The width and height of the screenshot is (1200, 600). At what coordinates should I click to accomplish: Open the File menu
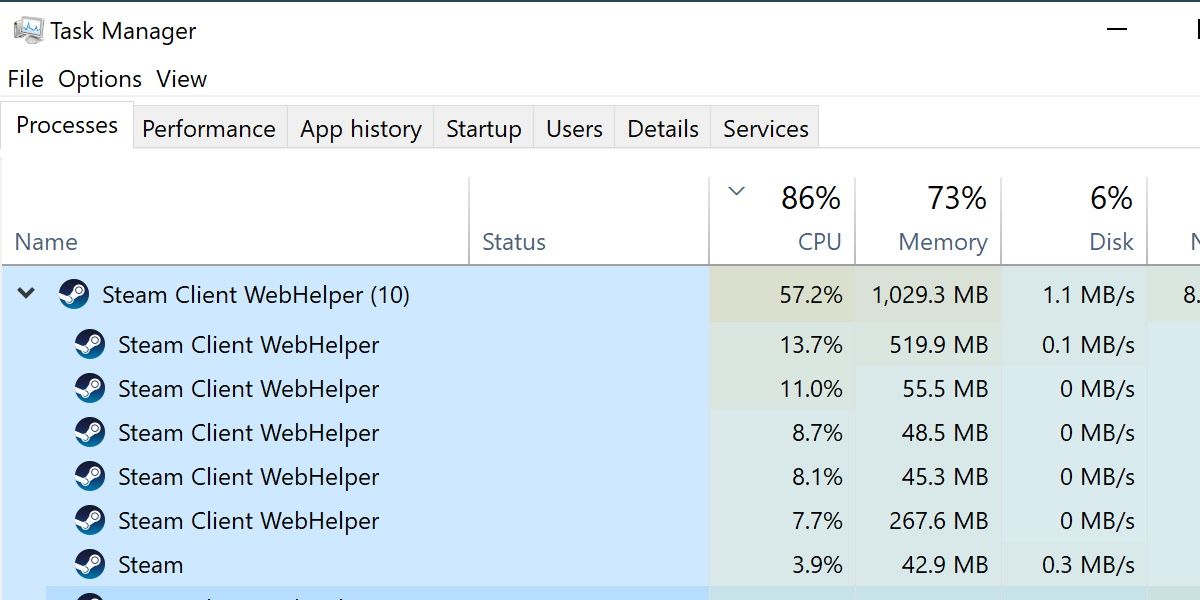tap(25, 78)
